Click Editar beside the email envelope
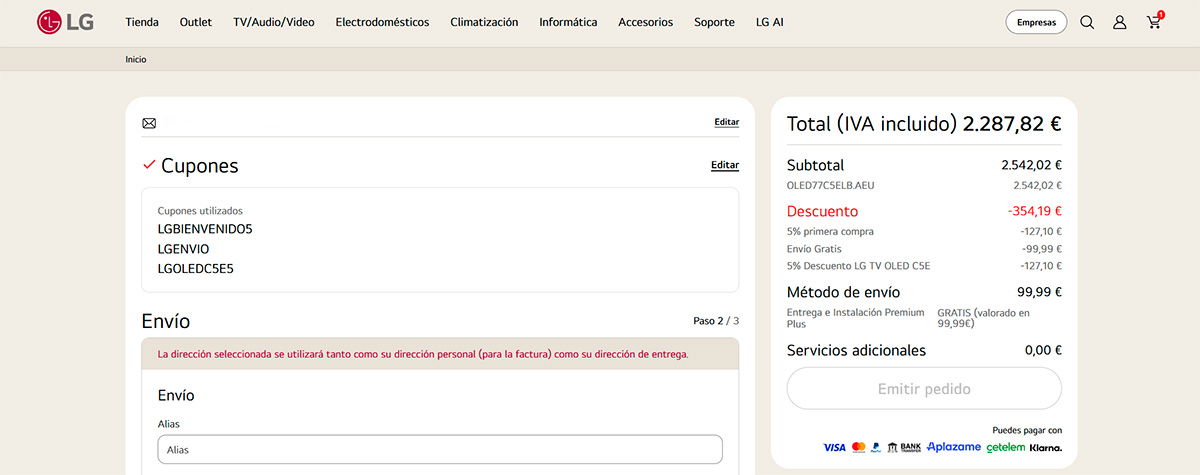This screenshot has width=1200, height=475. (x=726, y=122)
